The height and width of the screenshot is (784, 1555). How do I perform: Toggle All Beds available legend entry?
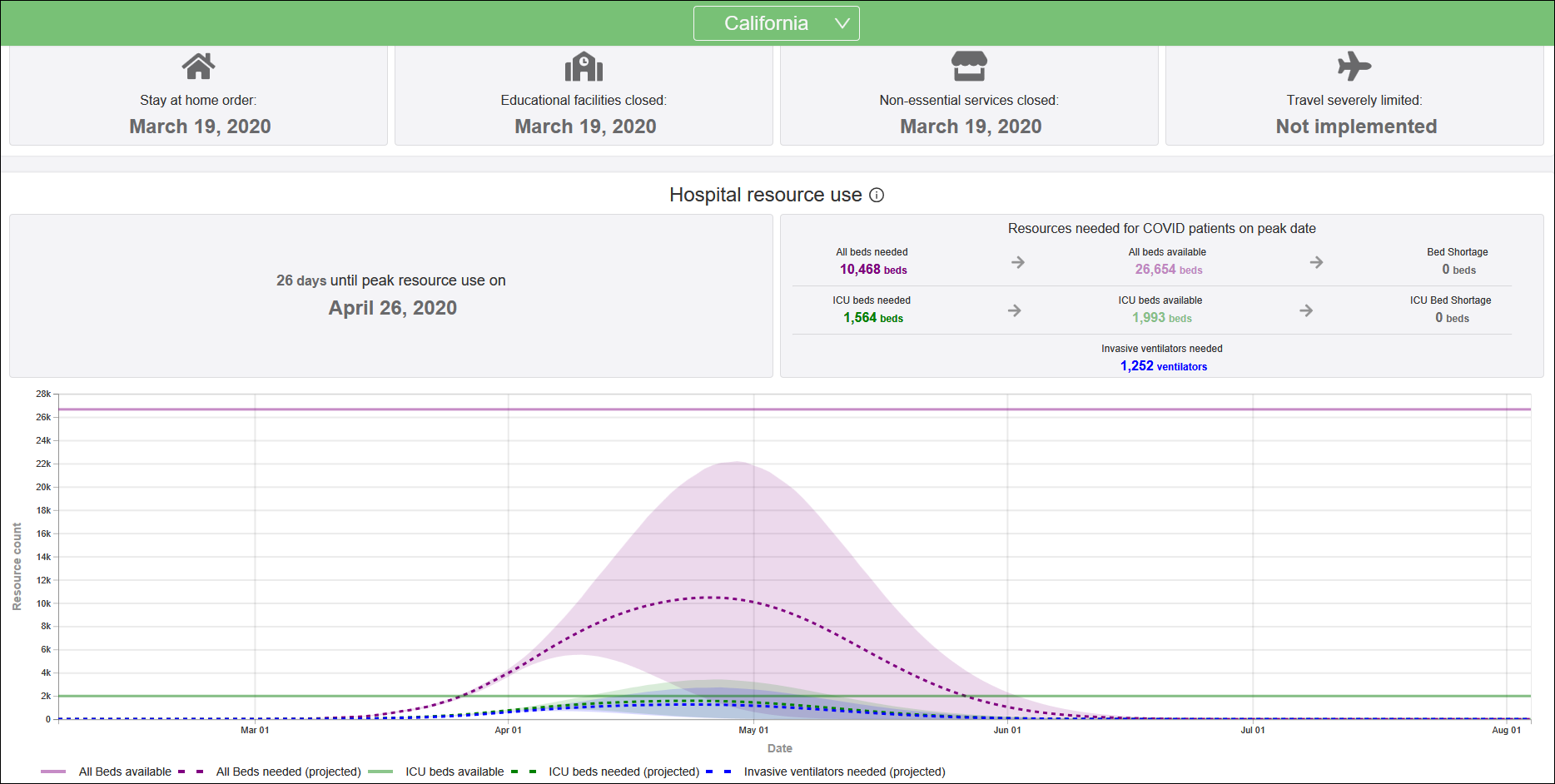coord(106,772)
